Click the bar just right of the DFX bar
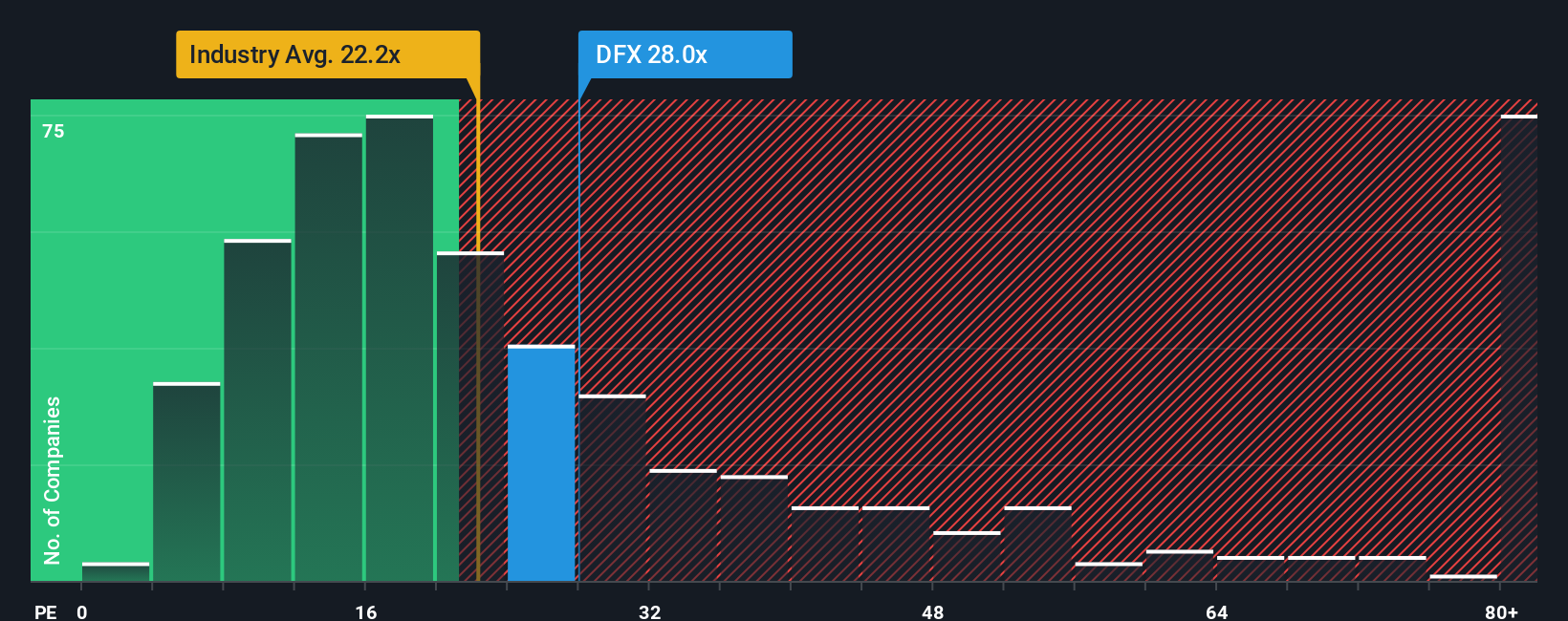The height and width of the screenshot is (621, 1568). tap(612, 487)
